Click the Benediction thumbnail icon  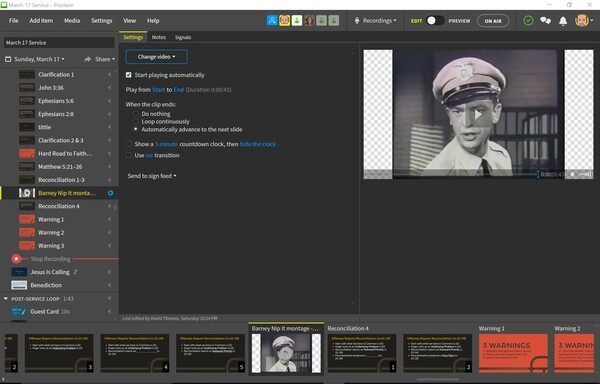19,285
